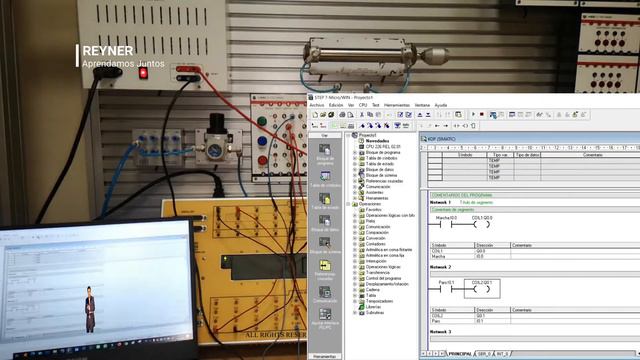Open the Ayuda menu

pos(441,105)
